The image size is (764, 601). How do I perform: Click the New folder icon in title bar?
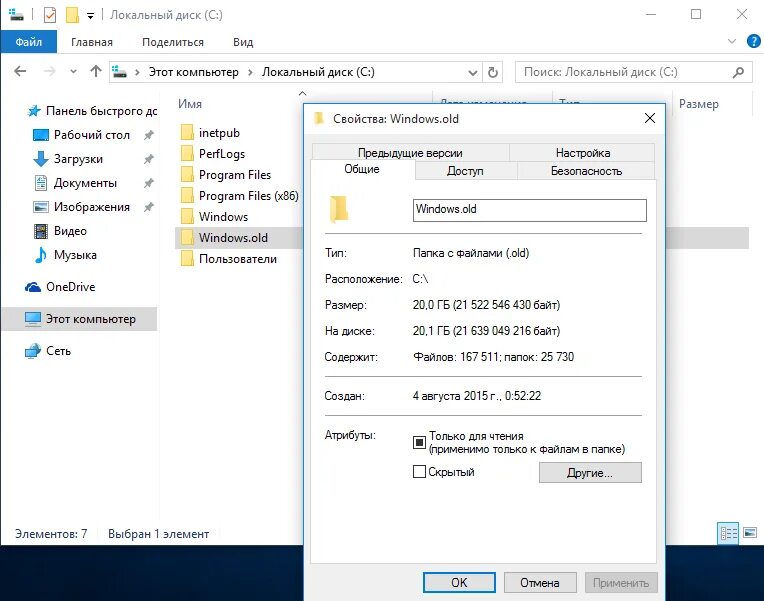(x=72, y=15)
